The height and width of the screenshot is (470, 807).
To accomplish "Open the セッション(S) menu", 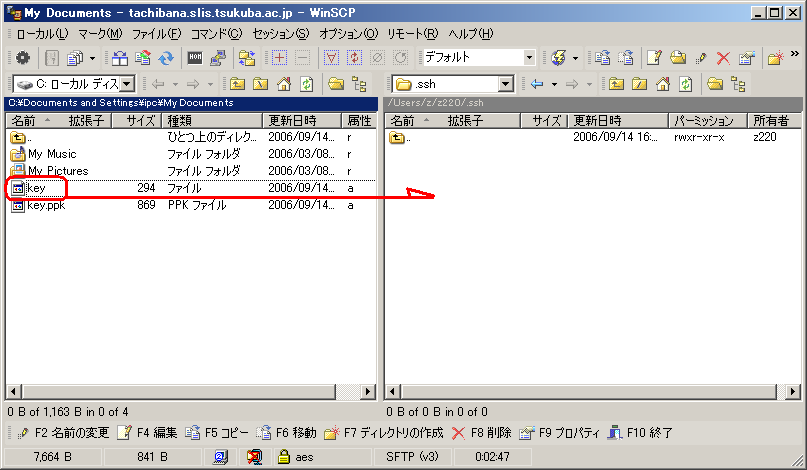I will pyautogui.click(x=280, y=34).
